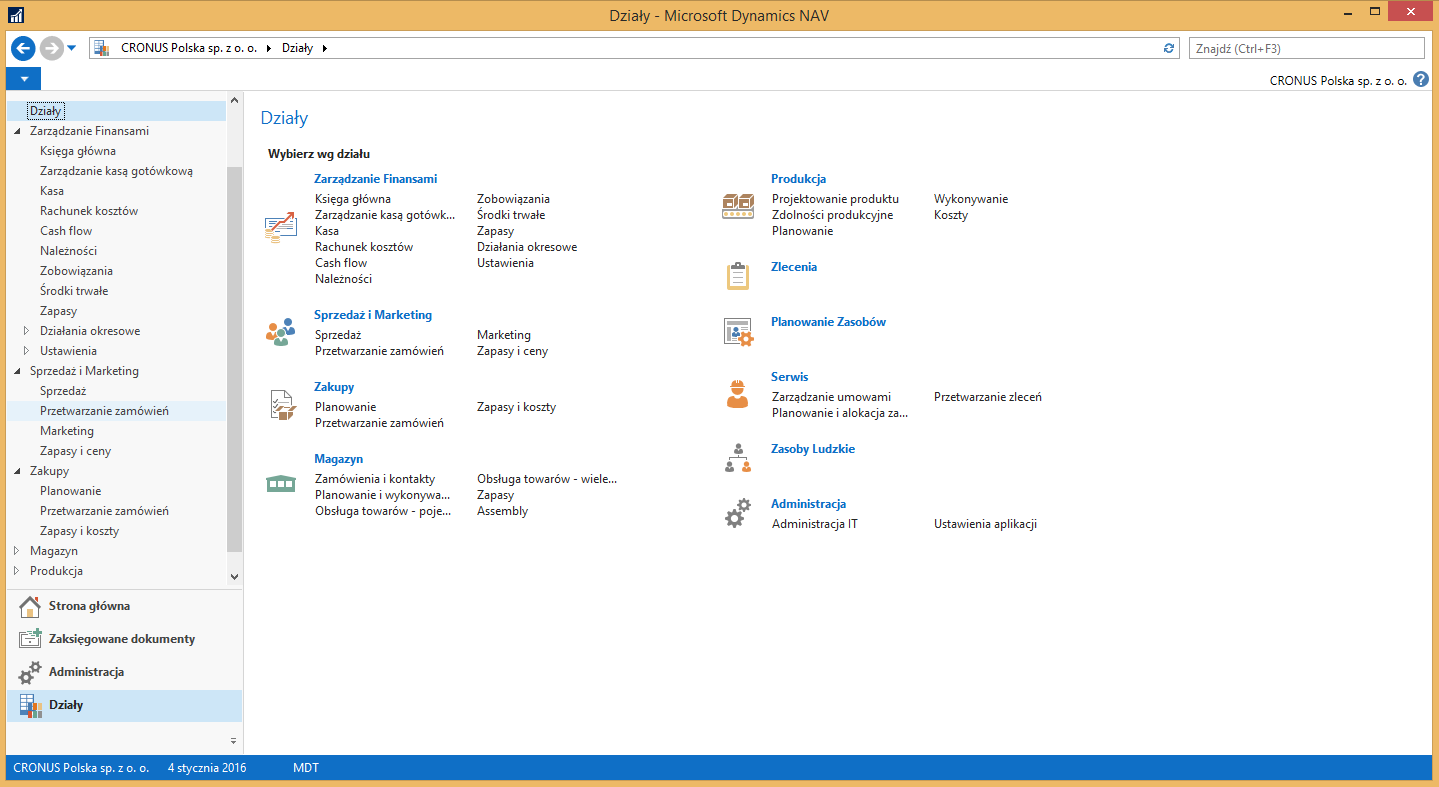
Task: Select Działy navigation menu item
Action: (124, 705)
